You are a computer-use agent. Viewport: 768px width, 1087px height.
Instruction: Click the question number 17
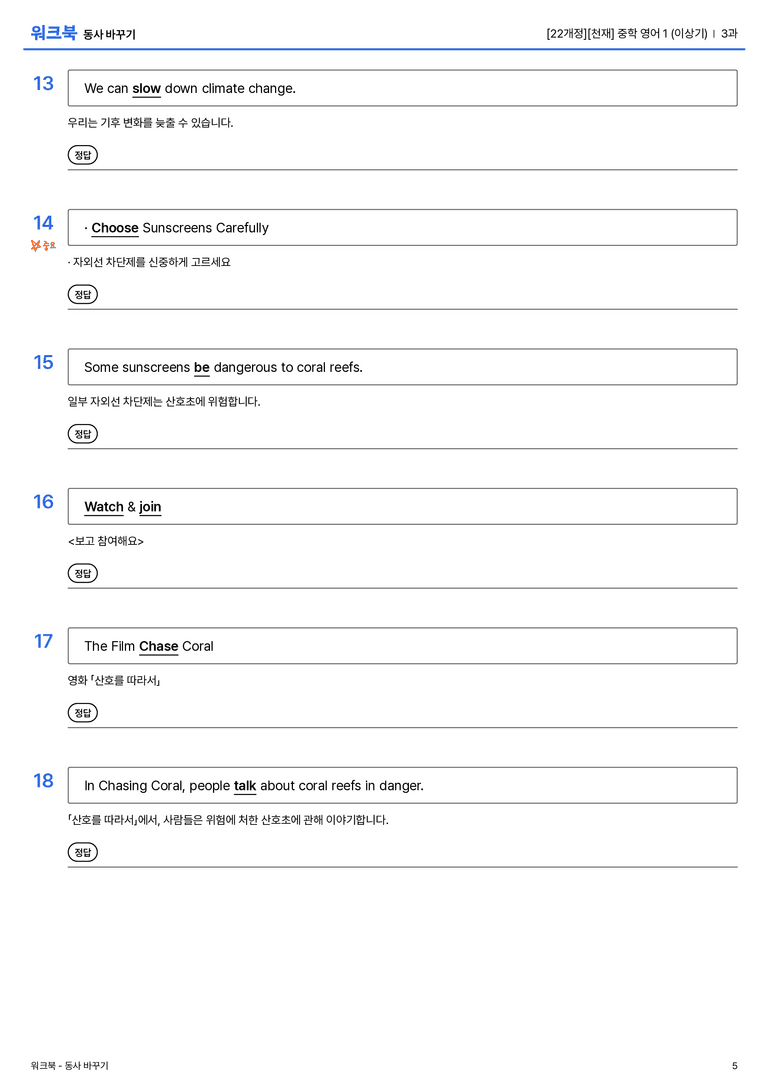coord(43,641)
